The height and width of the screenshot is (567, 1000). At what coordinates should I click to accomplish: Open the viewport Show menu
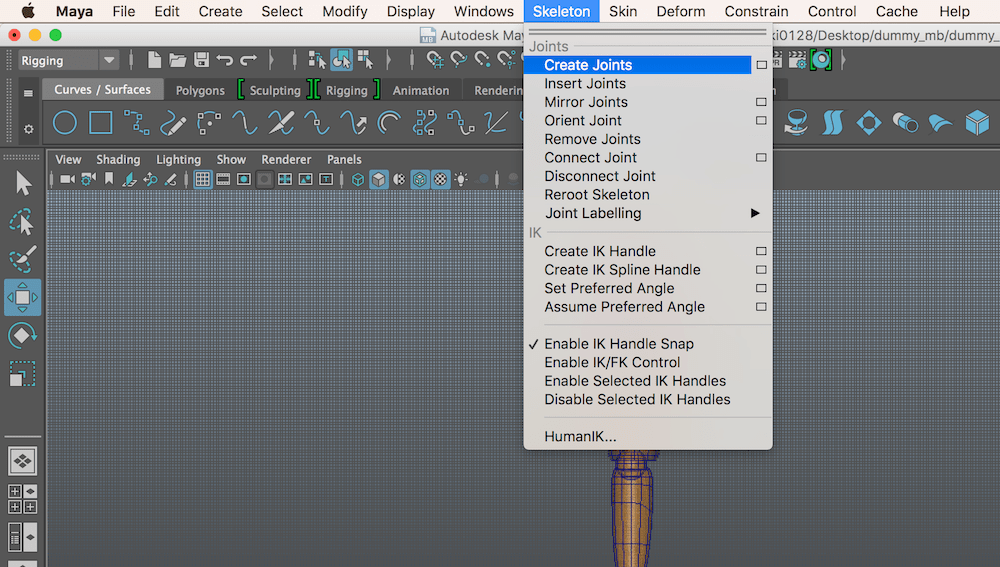click(x=231, y=159)
